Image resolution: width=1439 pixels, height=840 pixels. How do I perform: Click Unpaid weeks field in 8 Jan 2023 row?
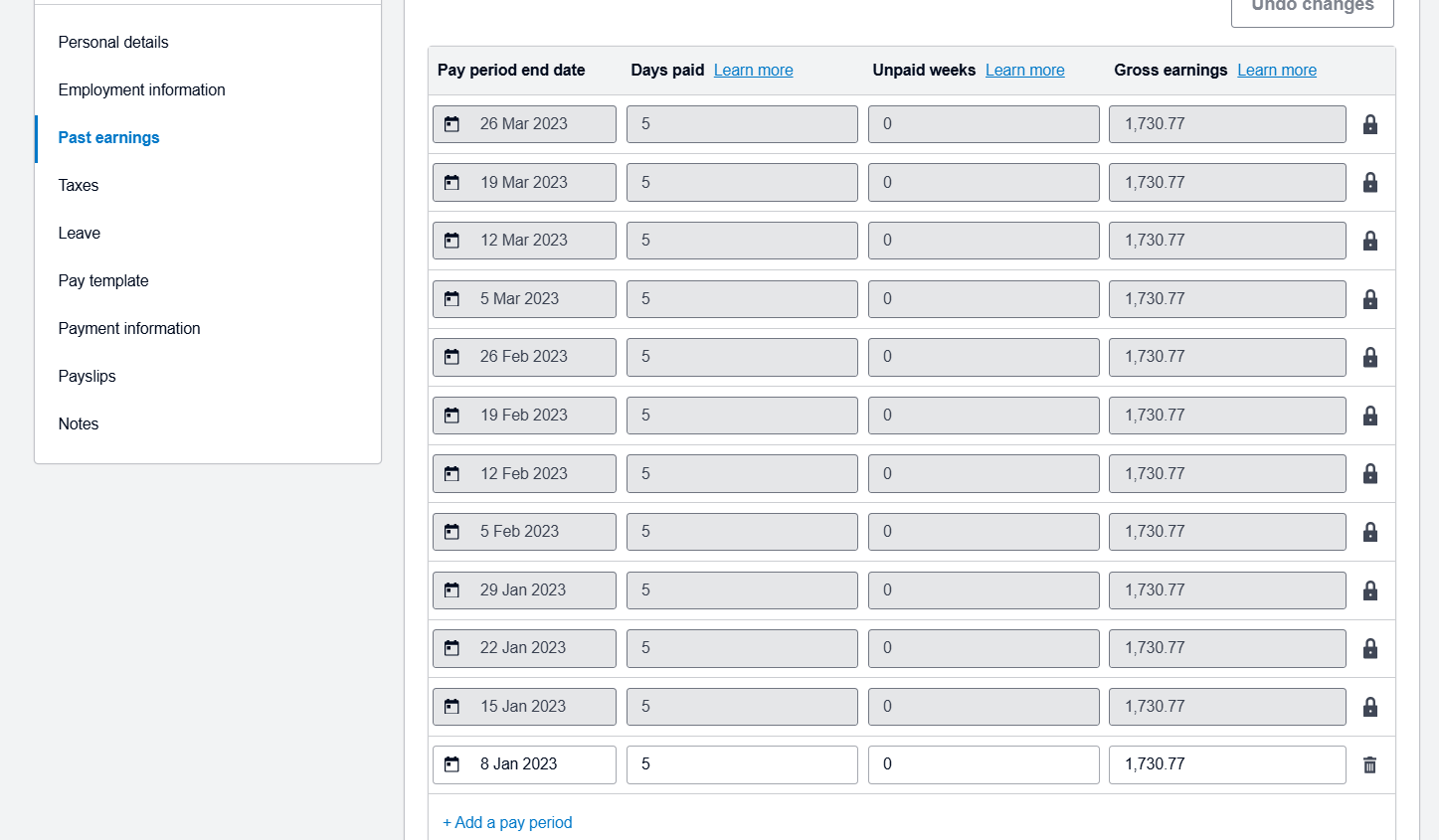(984, 764)
